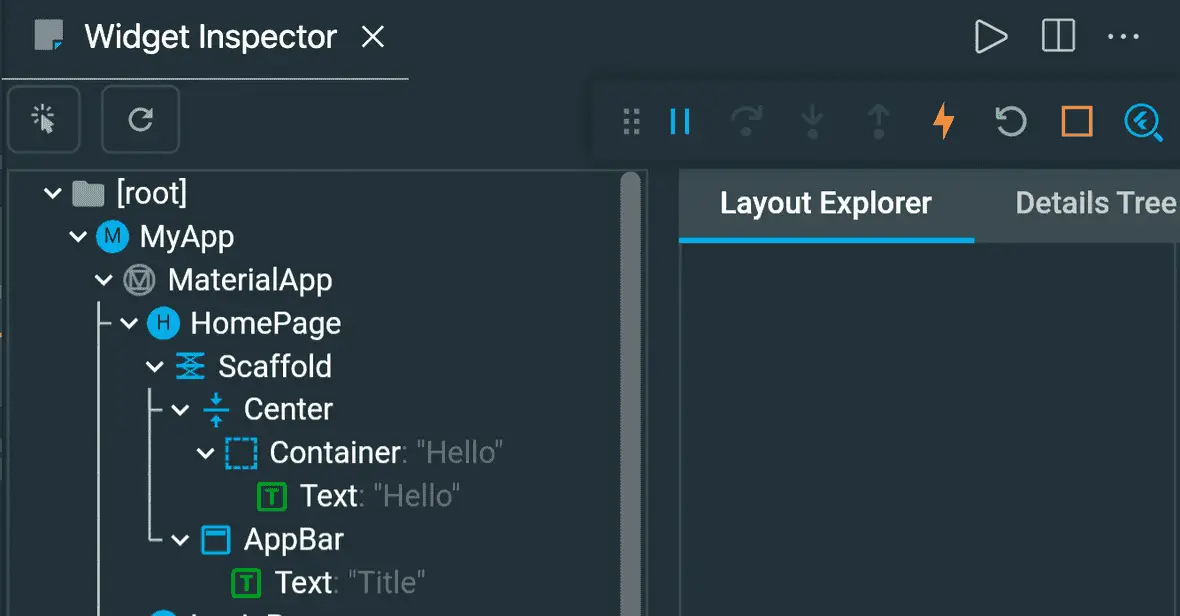Click the Run play button

coord(990,36)
